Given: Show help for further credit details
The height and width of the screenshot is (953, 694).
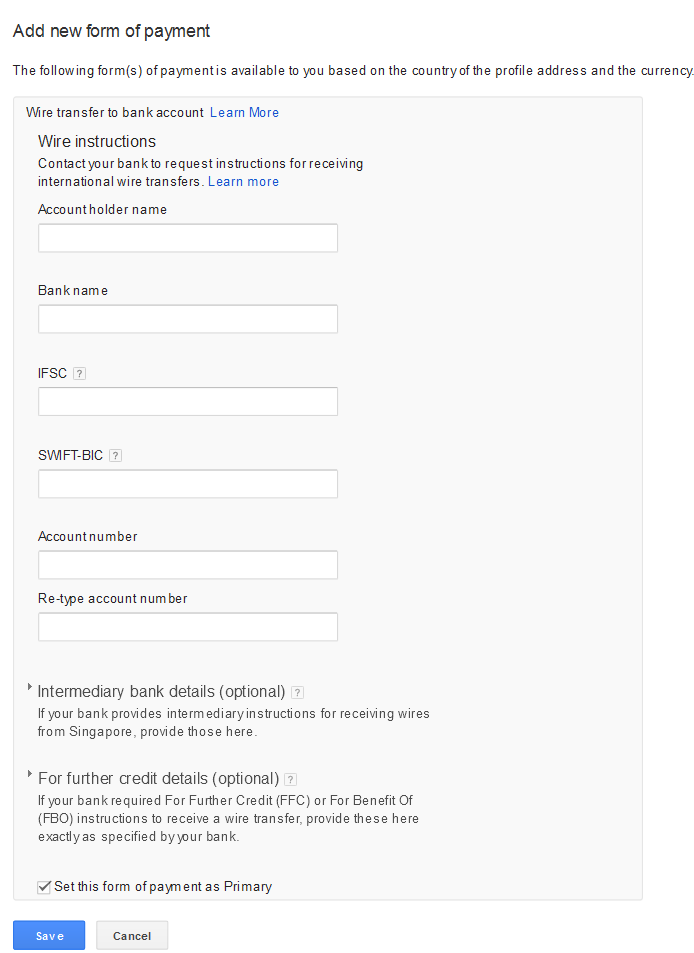Looking at the screenshot, I should pyautogui.click(x=290, y=779).
